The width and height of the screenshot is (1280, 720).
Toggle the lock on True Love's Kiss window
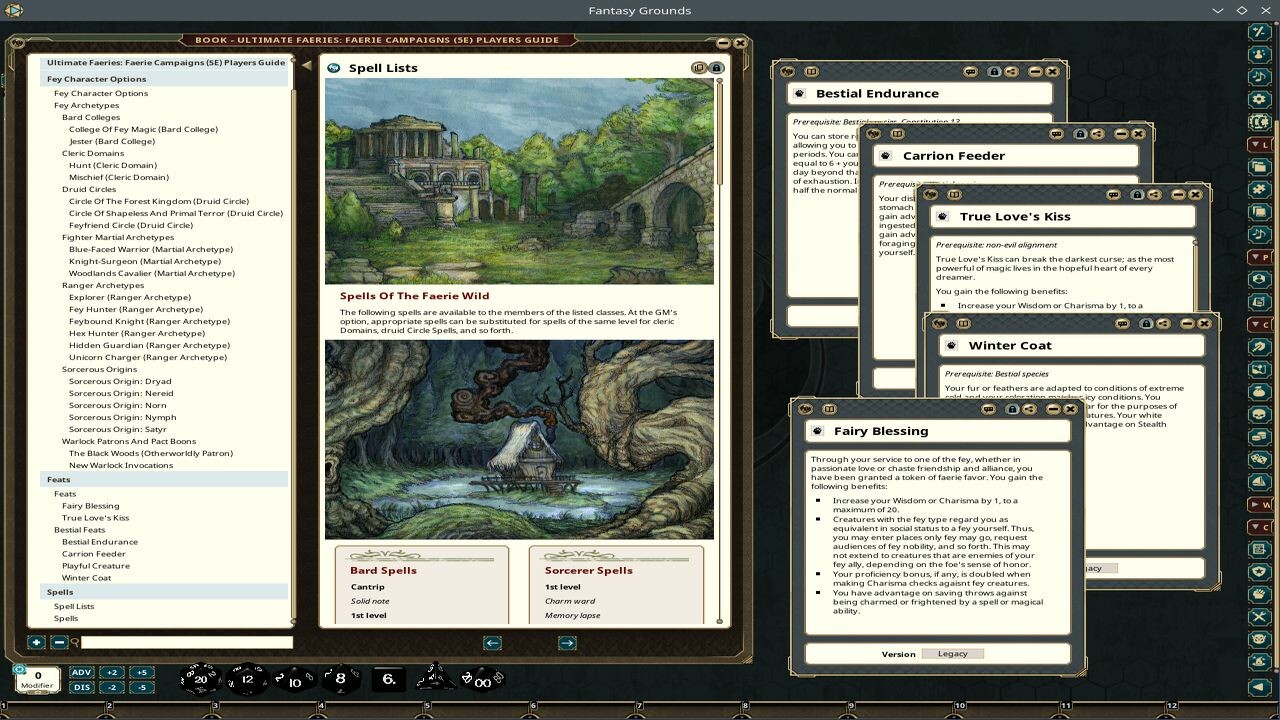1137,195
